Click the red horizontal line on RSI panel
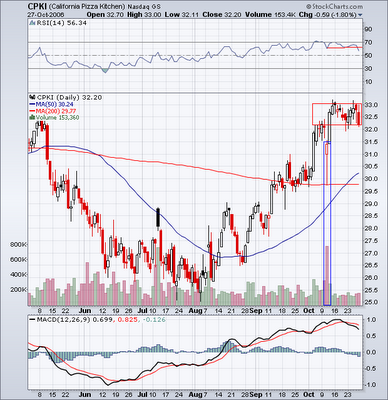This screenshot has width=388, height=400. 344,48
